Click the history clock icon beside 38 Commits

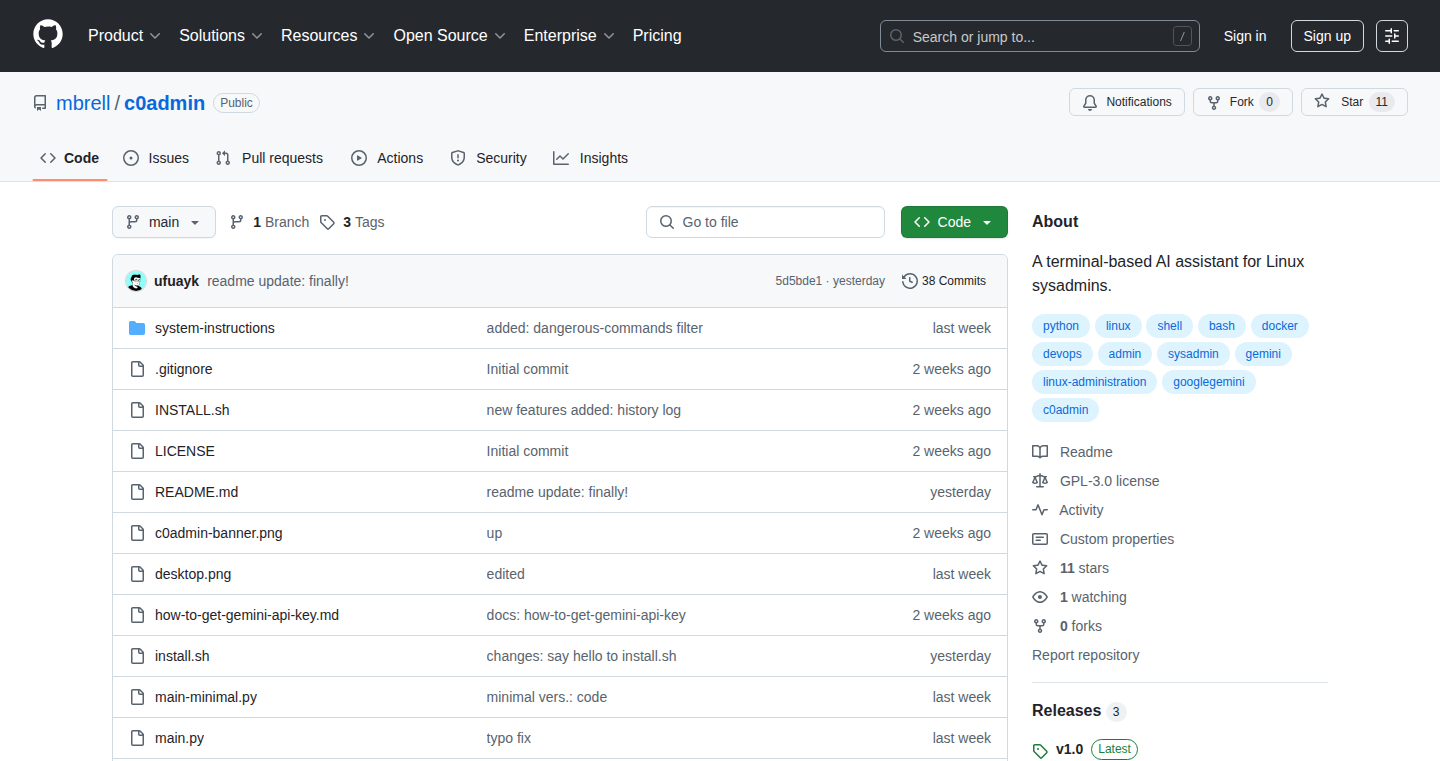point(910,281)
